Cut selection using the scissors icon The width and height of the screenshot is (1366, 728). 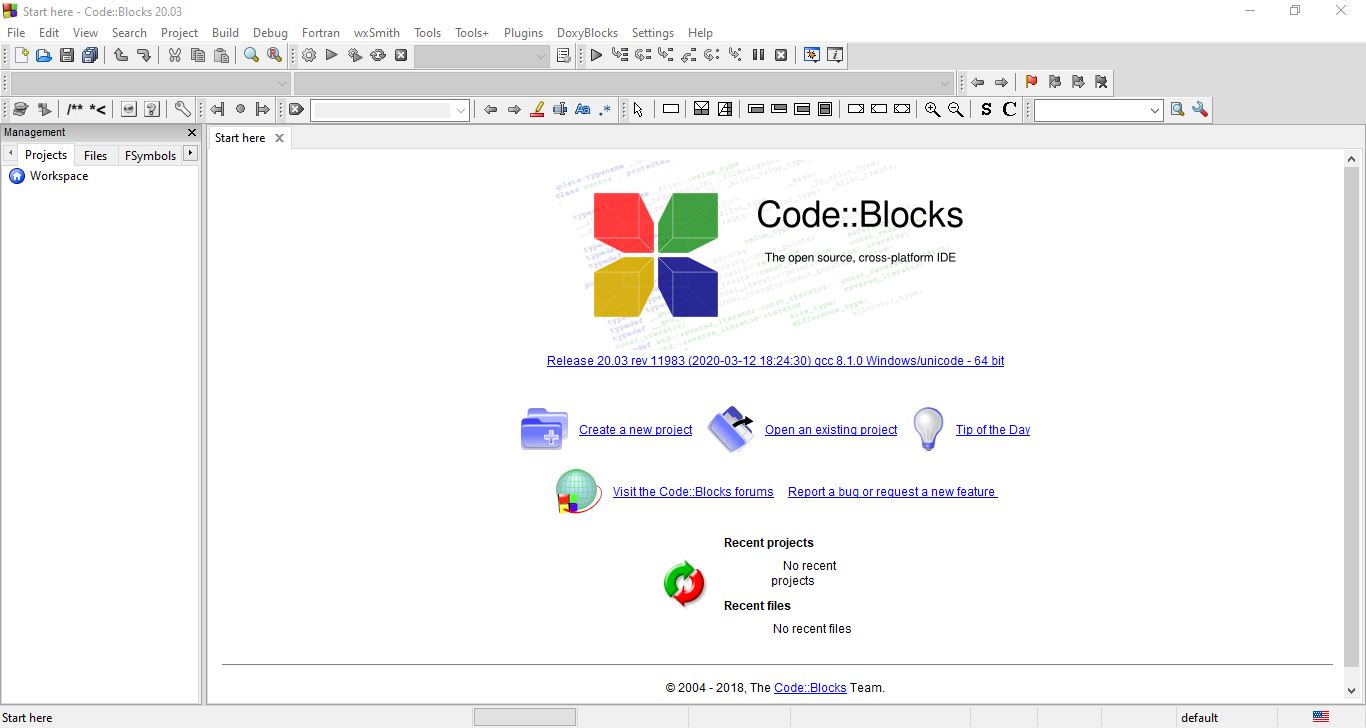(175, 56)
